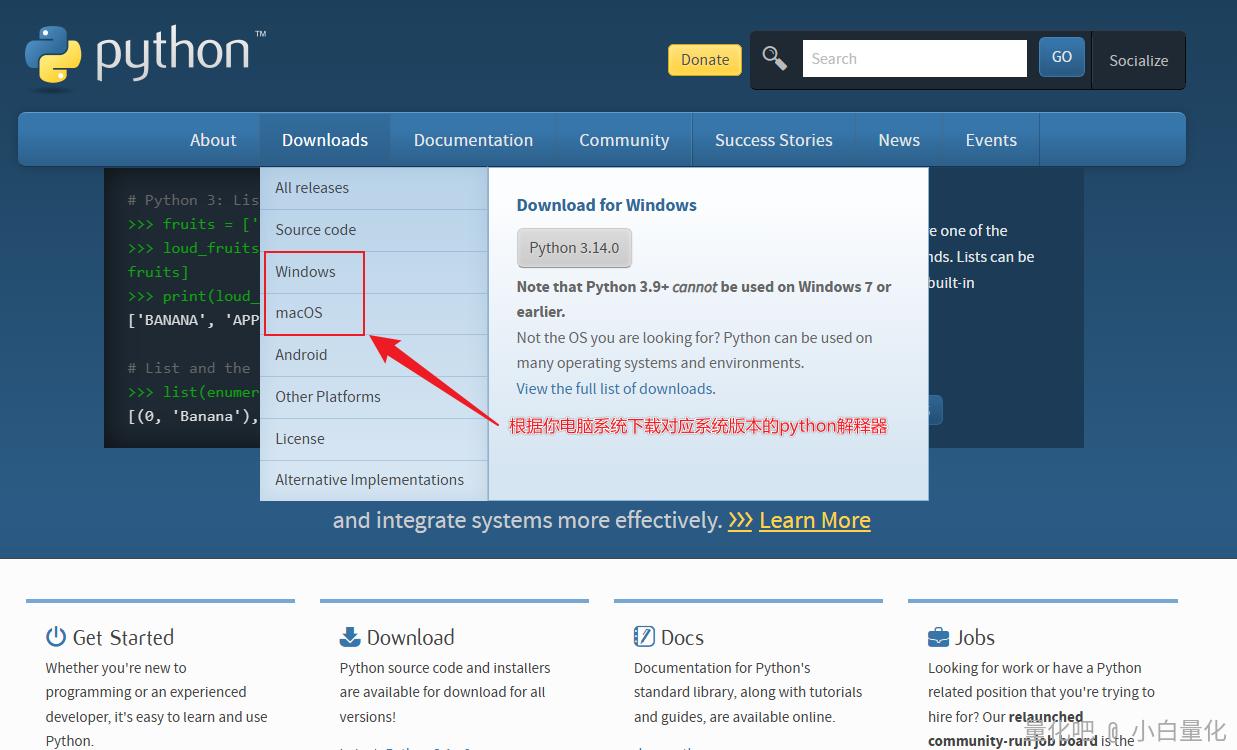Focus the Search input field

914,59
